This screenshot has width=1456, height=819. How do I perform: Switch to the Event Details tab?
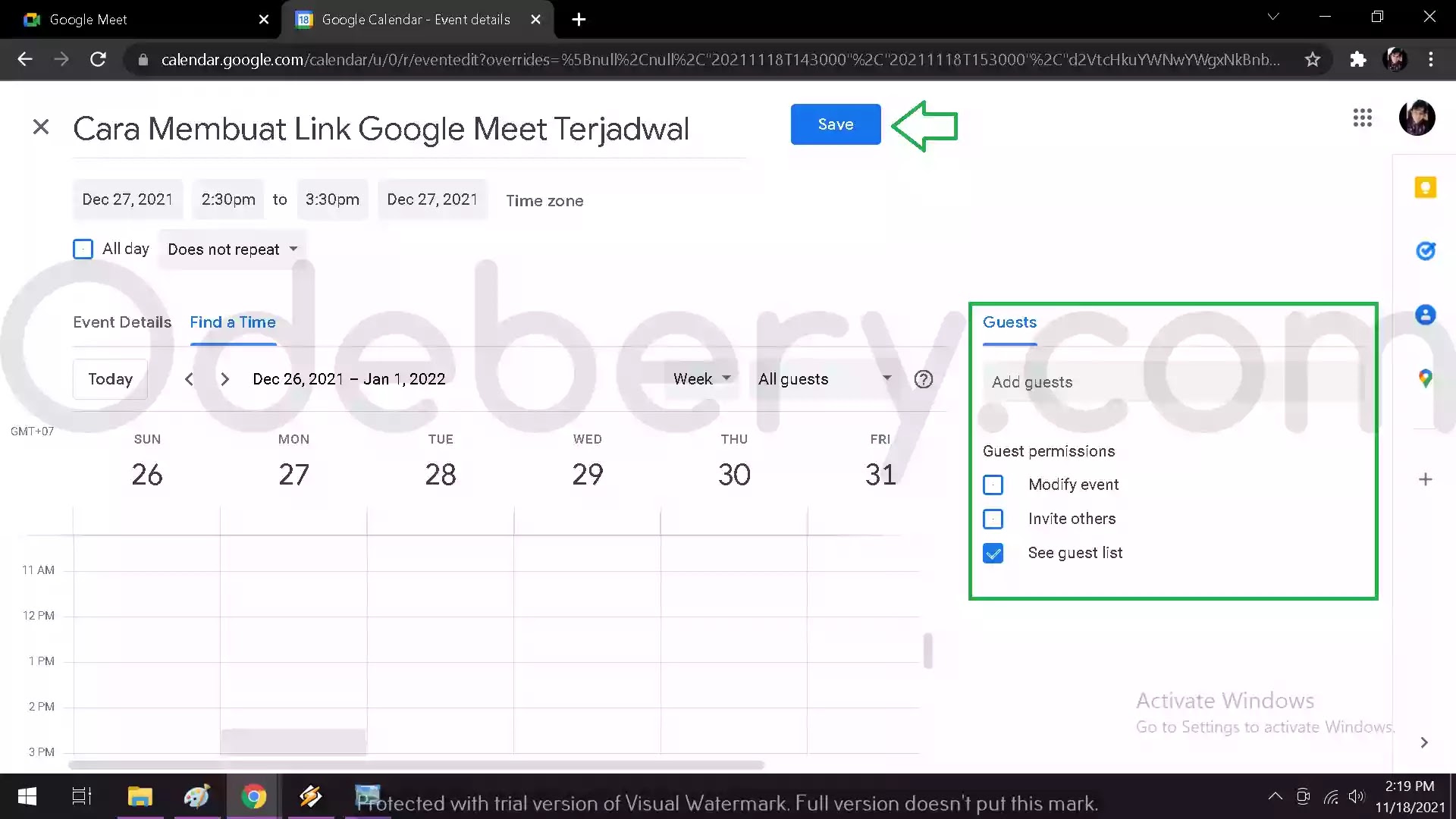pyautogui.click(x=122, y=322)
